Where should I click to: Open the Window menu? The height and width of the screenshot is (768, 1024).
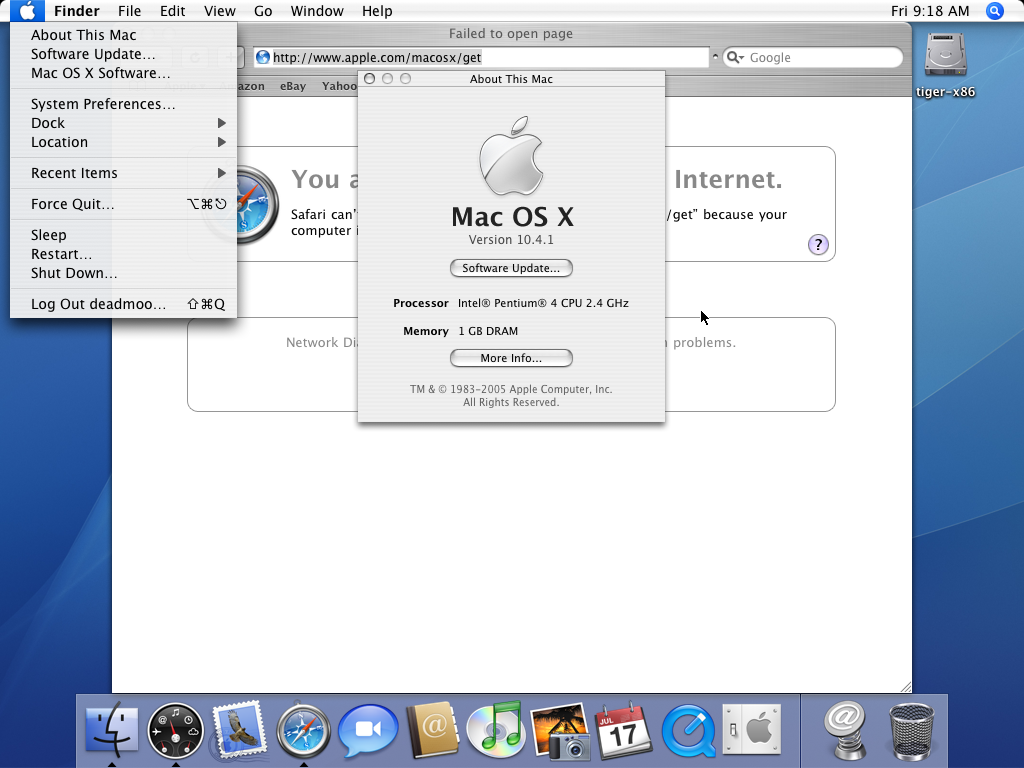click(317, 11)
